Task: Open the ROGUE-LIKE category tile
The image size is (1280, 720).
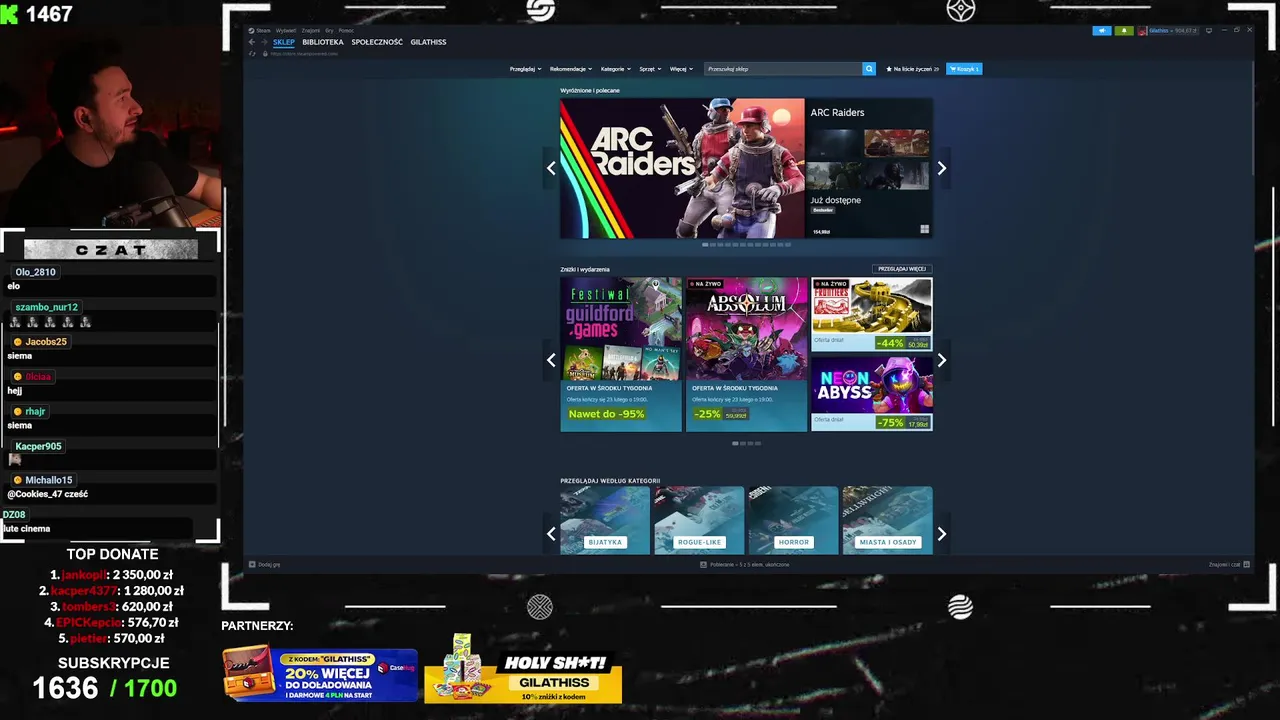Action: [x=699, y=520]
